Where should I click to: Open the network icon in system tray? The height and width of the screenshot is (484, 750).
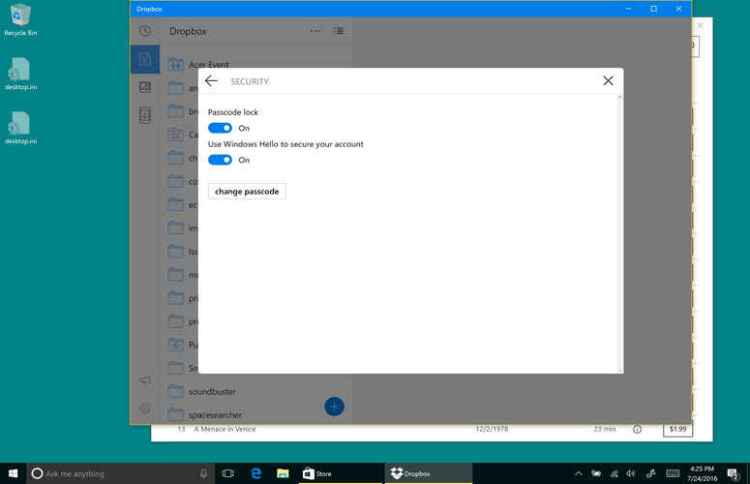click(x=614, y=473)
